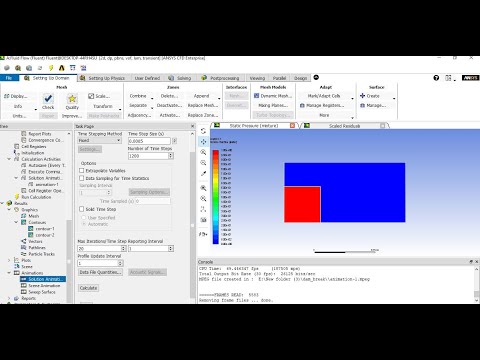Collapse Calculation Activities tree node
This screenshot has width=480, height=360.
9,159
